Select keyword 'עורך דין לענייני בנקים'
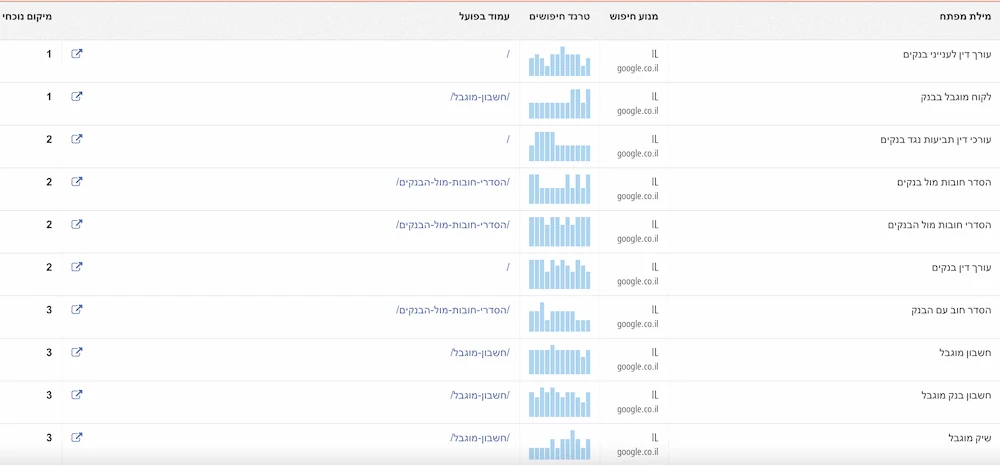Viewport: 1000px width, 465px height. coord(946,54)
